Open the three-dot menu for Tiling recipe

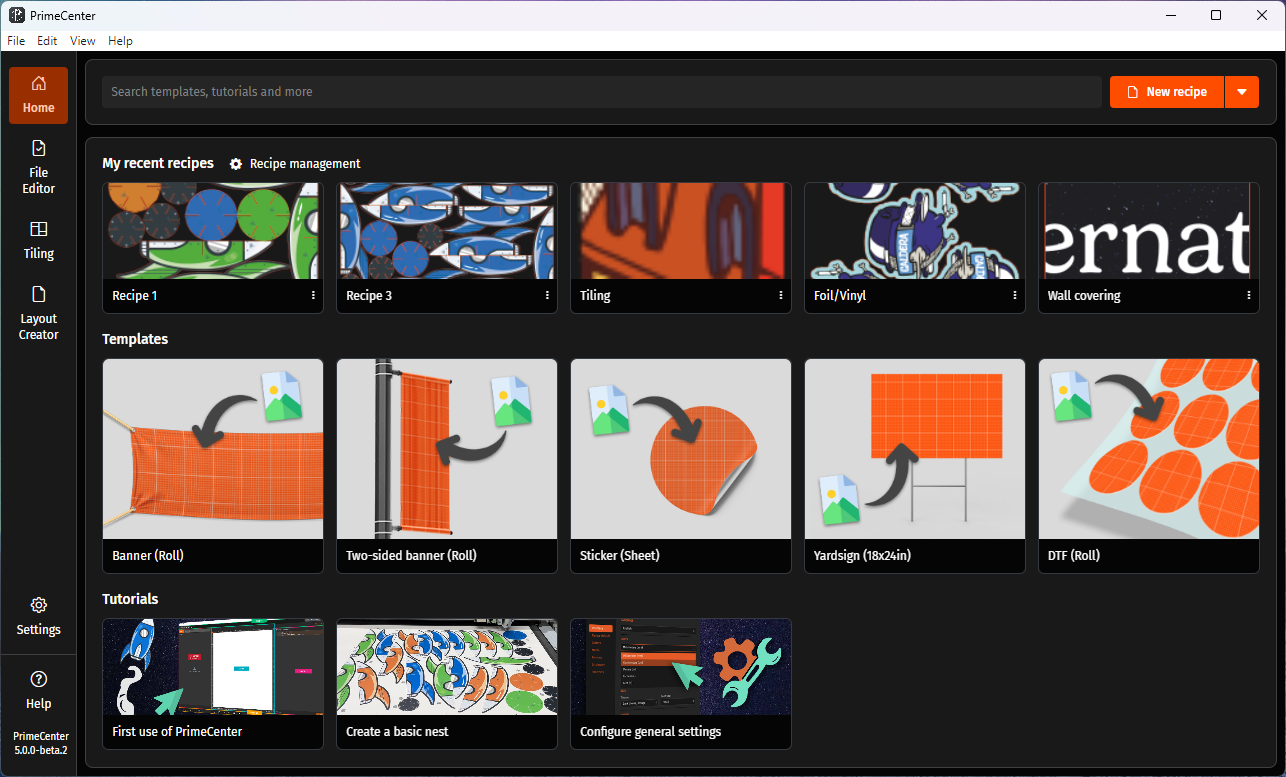781,296
